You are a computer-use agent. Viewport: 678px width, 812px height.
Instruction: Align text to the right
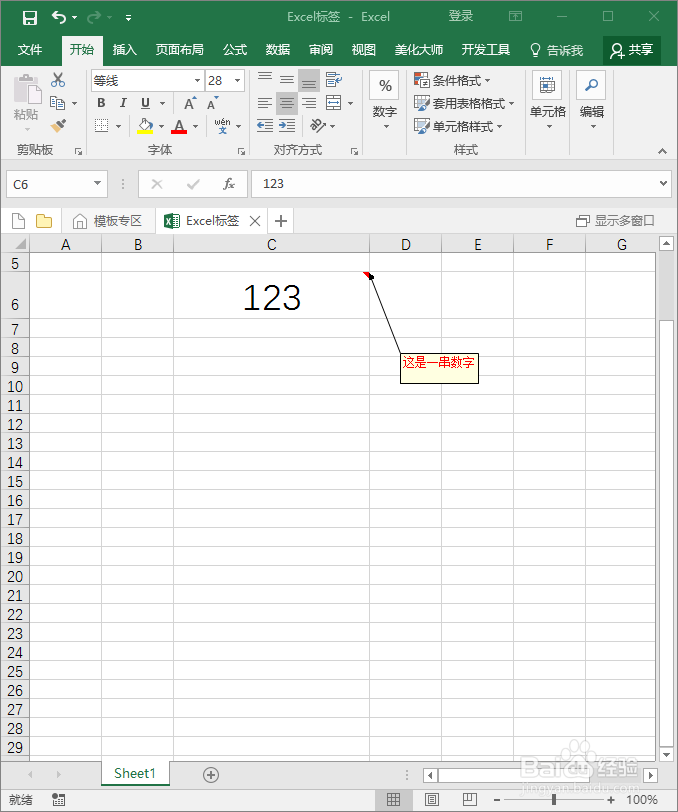(309, 103)
